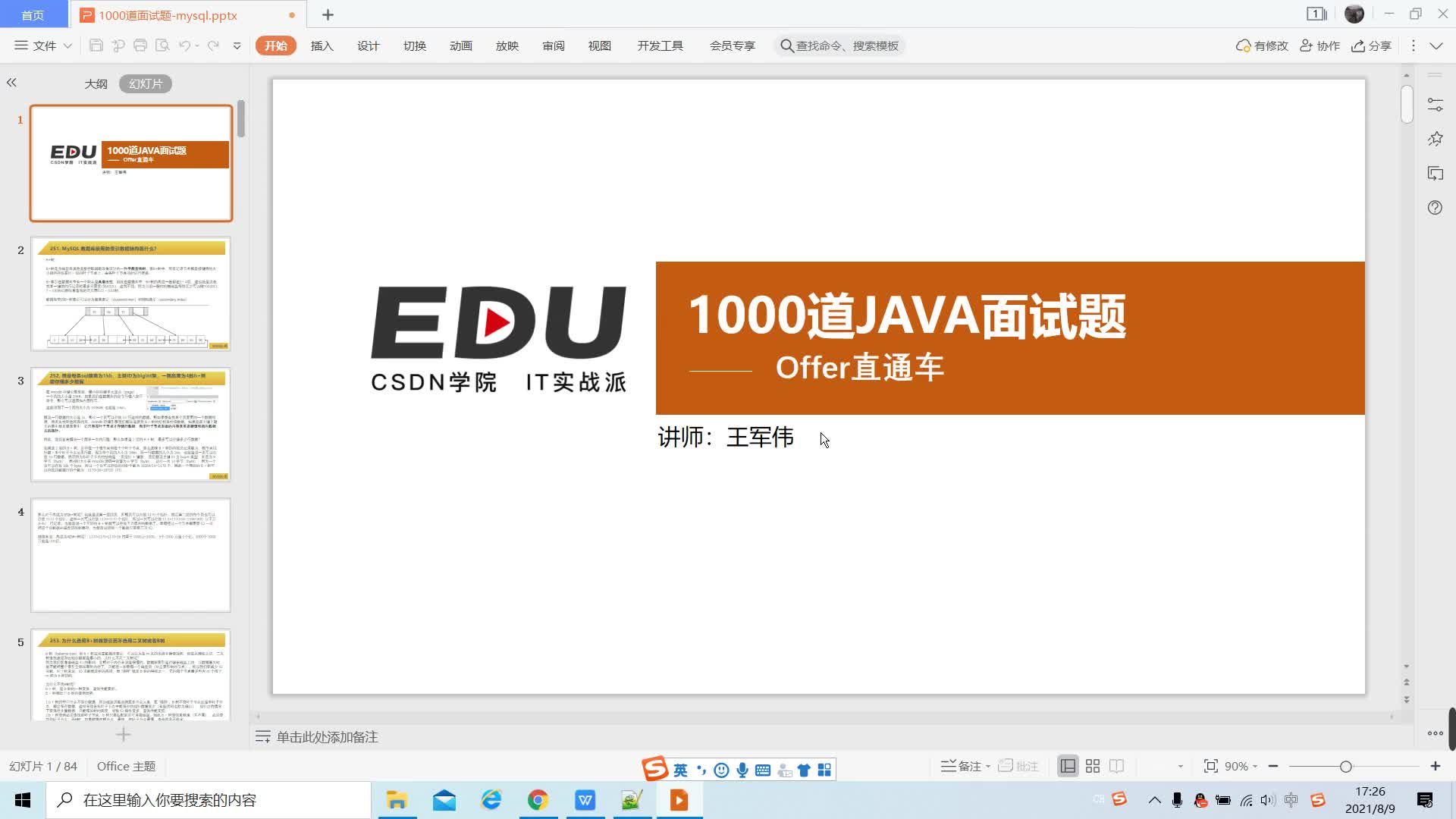Switch the input method language indicator 英
The width and height of the screenshot is (1456, 819).
tap(679, 769)
